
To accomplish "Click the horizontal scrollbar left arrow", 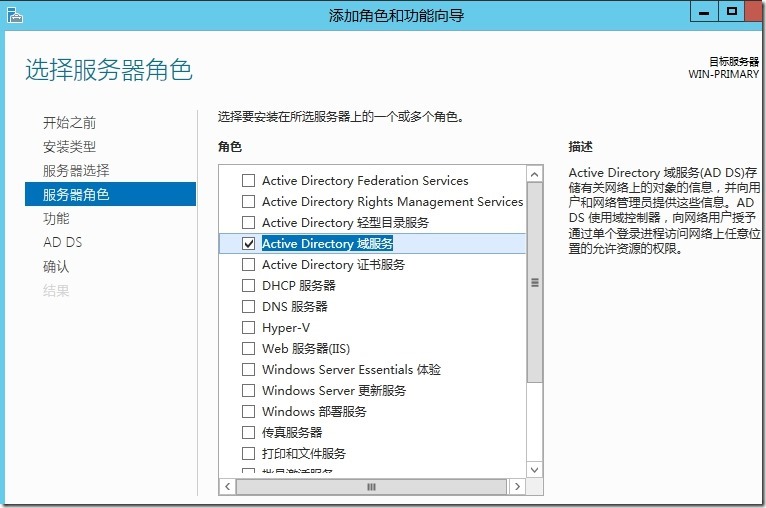I will point(227,487).
